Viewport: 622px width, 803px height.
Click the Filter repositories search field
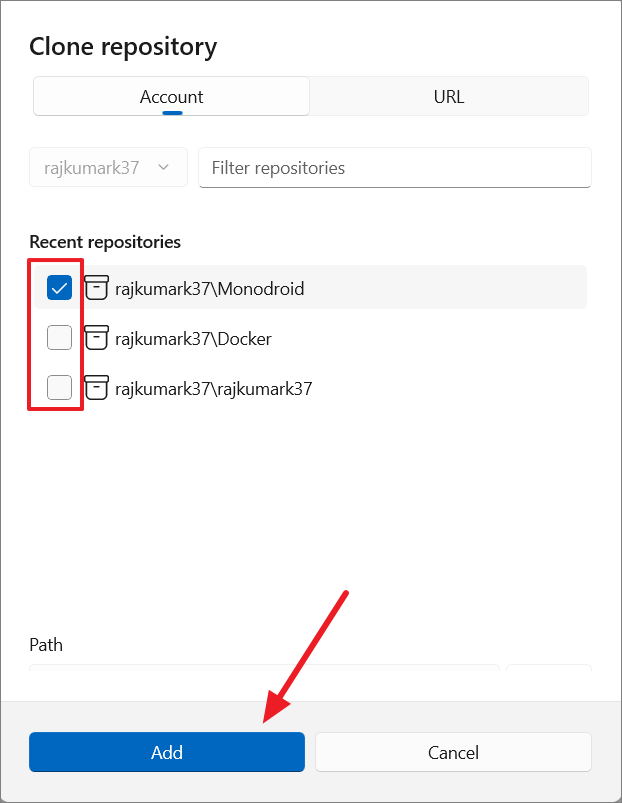pos(394,167)
